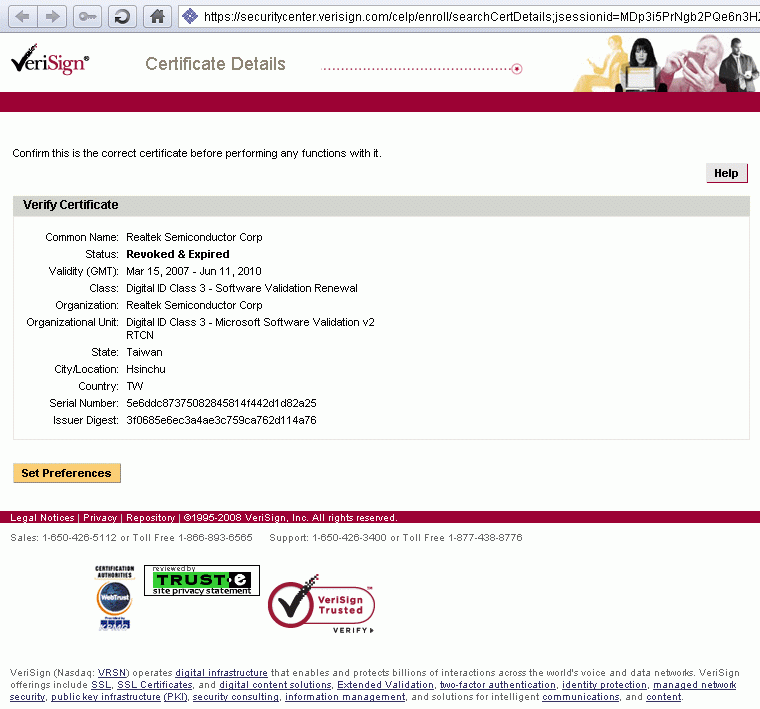Click the State value Taiwan
Screen dimensions: 760x709
pos(144,352)
